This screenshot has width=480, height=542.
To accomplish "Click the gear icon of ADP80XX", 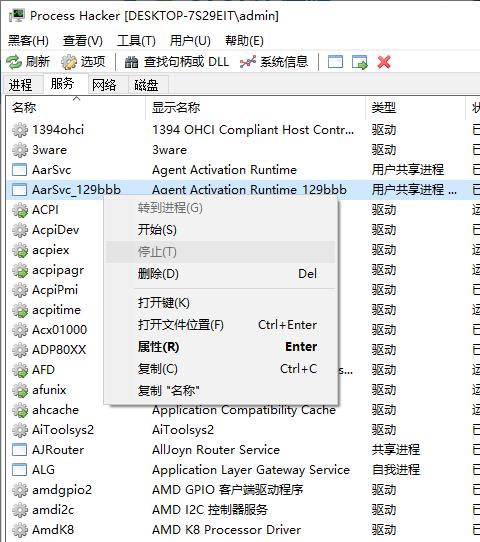I will pyautogui.click(x=20, y=350).
